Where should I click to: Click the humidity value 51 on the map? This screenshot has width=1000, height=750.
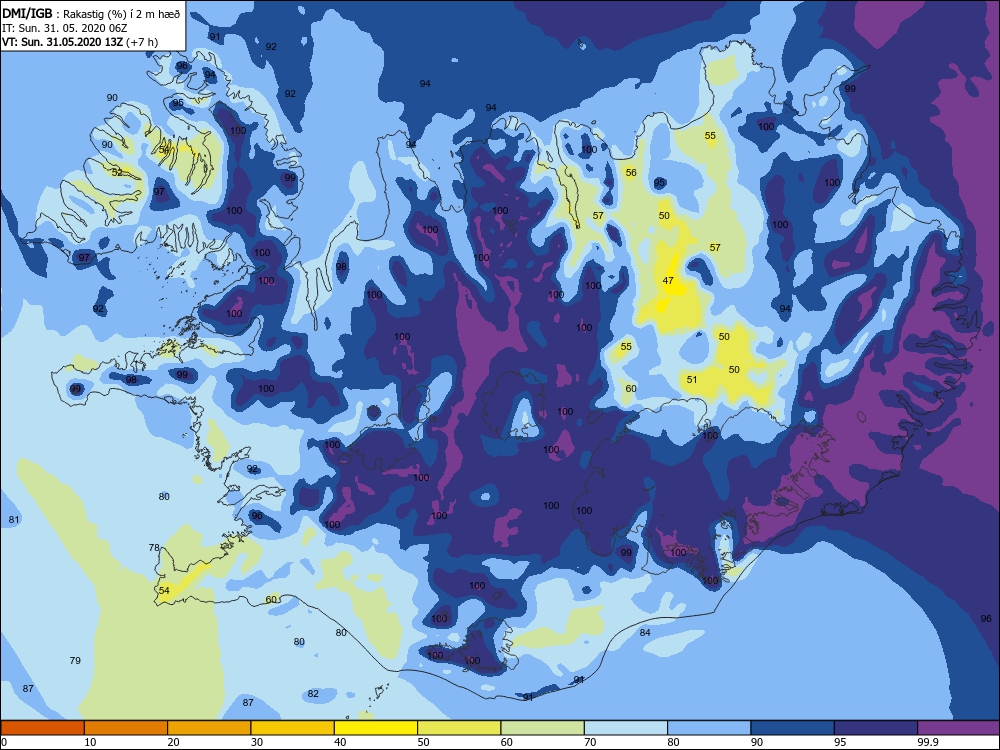692,379
